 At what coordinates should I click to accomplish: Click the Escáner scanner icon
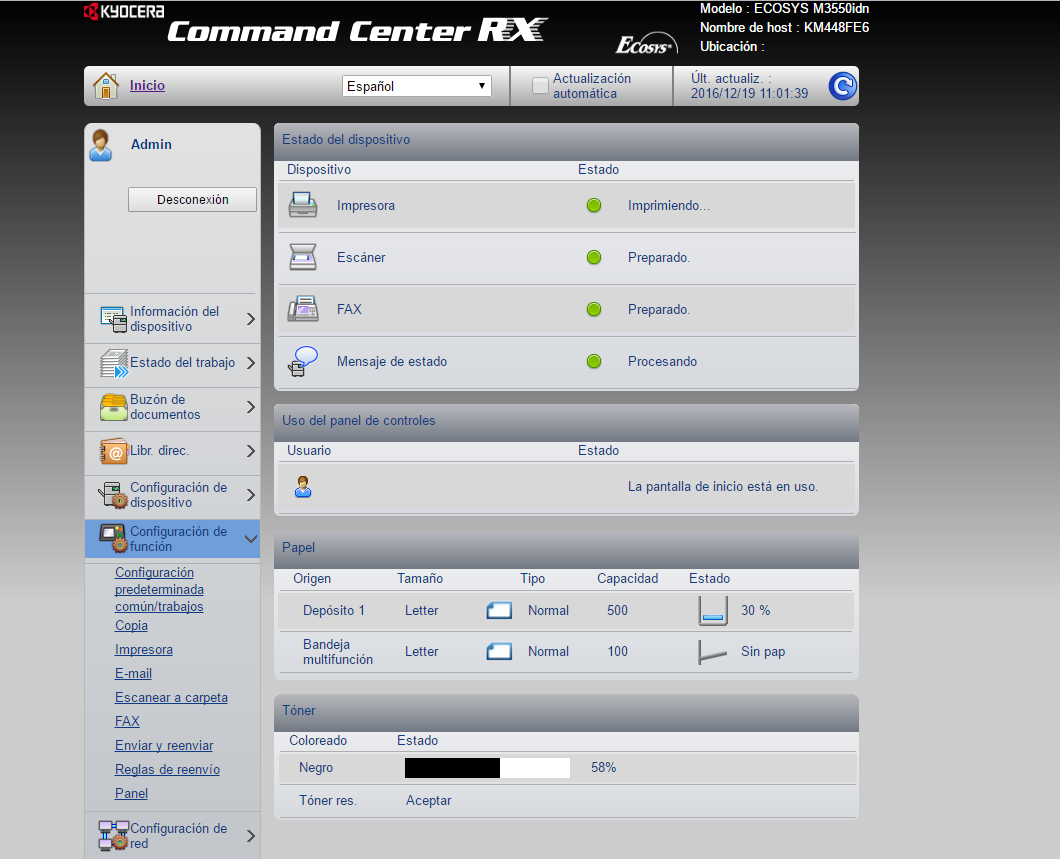pyautogui.click(x=303, y=257)
